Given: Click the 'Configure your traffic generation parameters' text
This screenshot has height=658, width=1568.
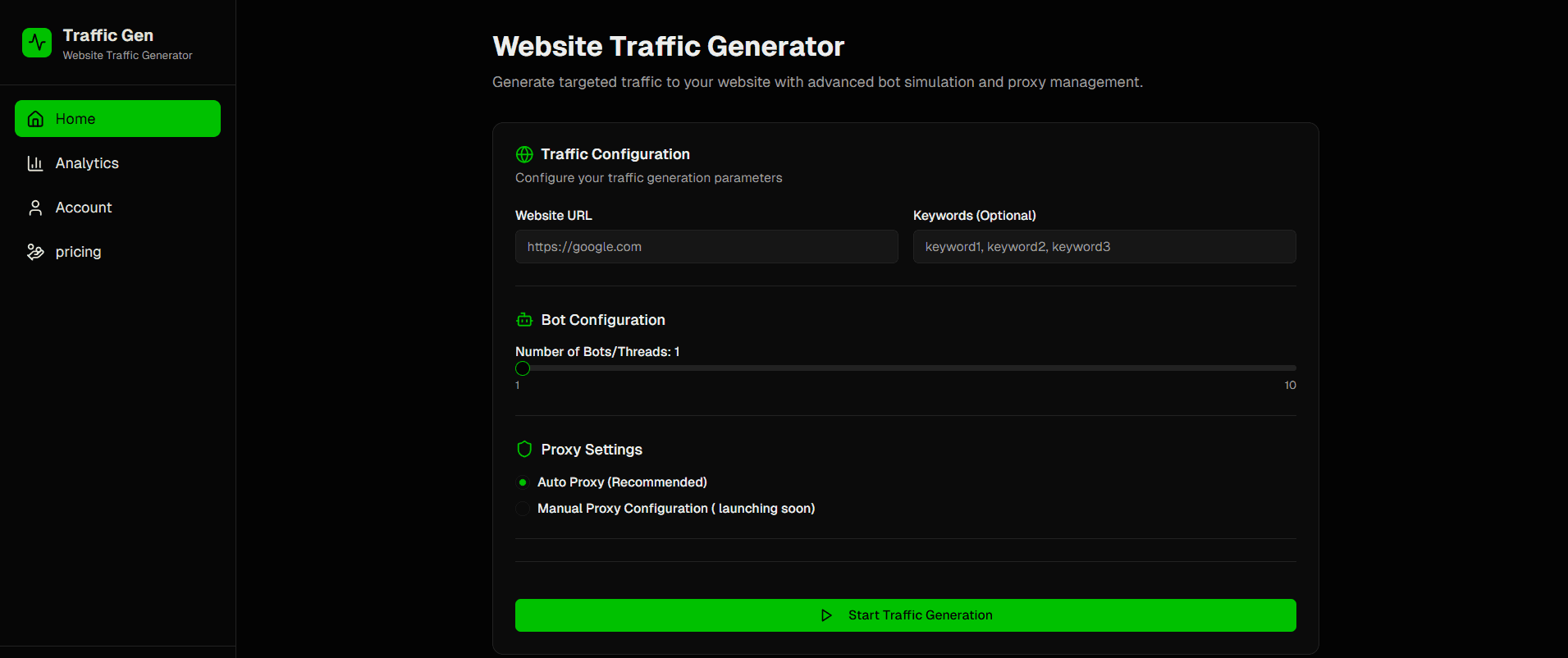Looking at the screenshot, I should click(648, 178).
